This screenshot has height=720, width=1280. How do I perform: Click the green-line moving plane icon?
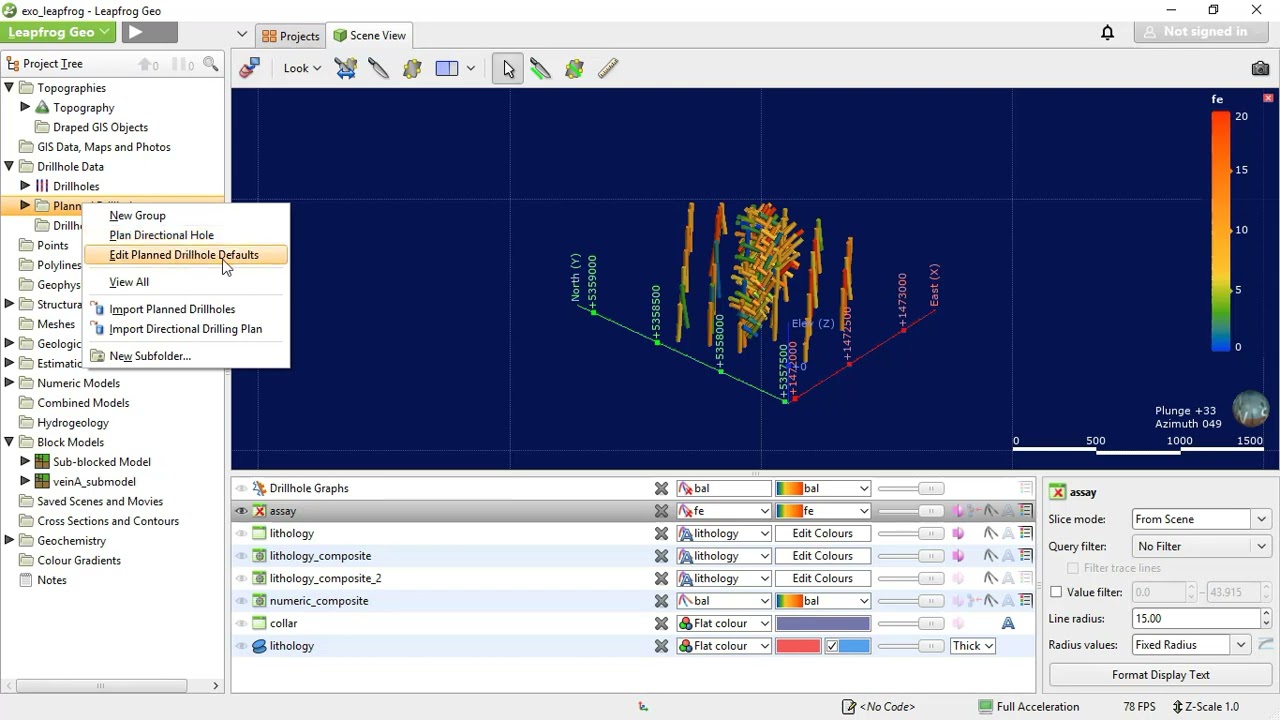[574, 68]
